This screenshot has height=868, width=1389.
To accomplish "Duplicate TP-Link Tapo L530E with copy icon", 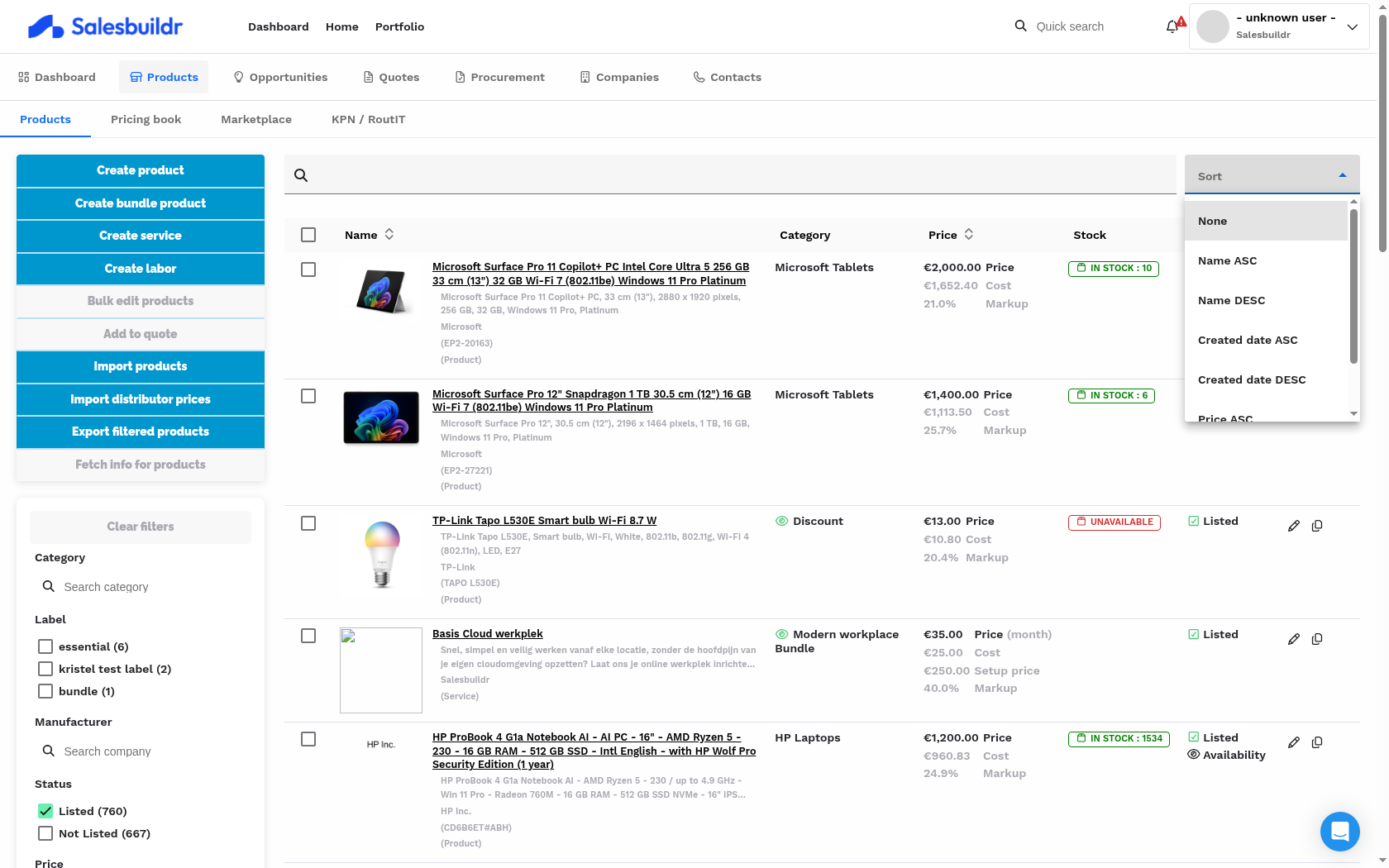I will pyautogui.click(x=1317, y=526).
